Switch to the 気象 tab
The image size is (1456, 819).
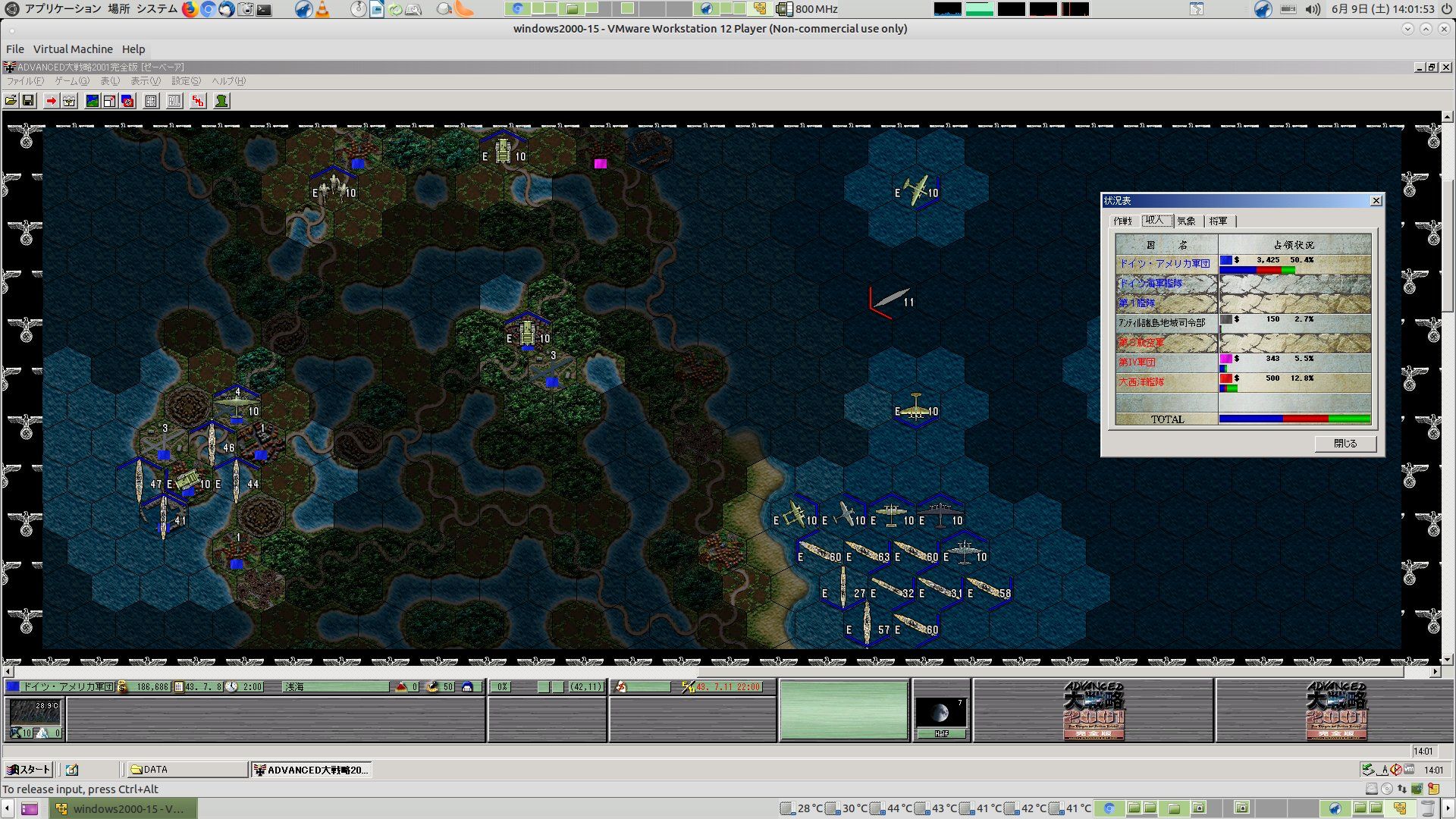1186,221
